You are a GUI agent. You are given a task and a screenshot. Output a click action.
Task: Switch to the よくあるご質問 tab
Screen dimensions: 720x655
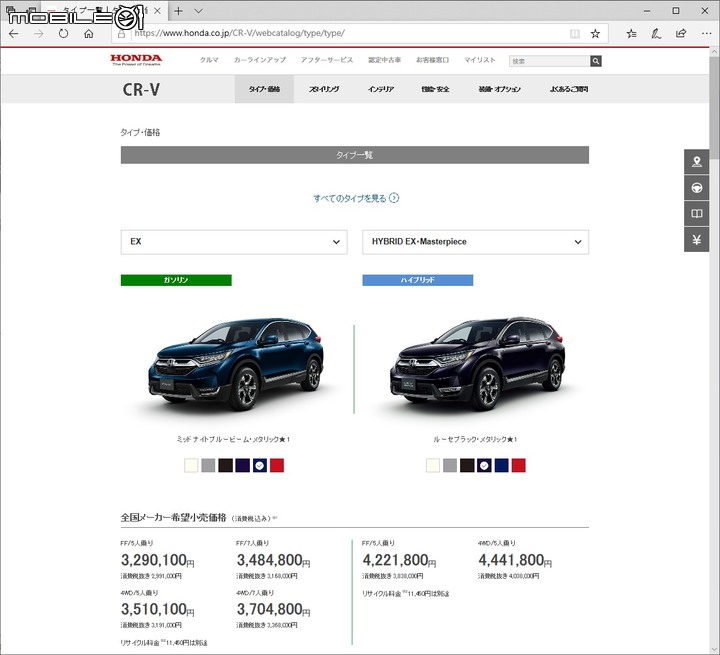[569, 89]
